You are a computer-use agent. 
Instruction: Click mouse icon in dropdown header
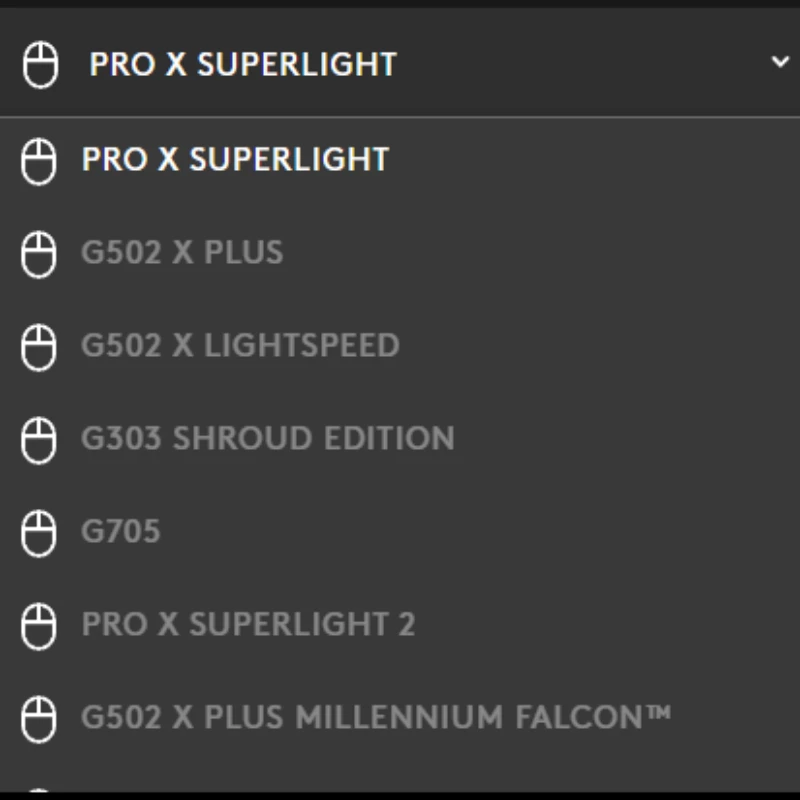tap(41, 65)
